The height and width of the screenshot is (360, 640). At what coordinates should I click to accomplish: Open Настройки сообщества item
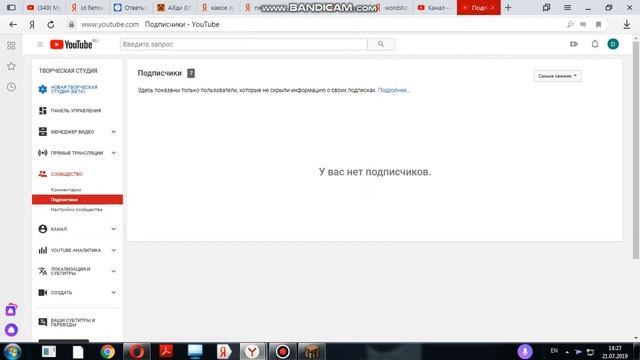(76, 209)
